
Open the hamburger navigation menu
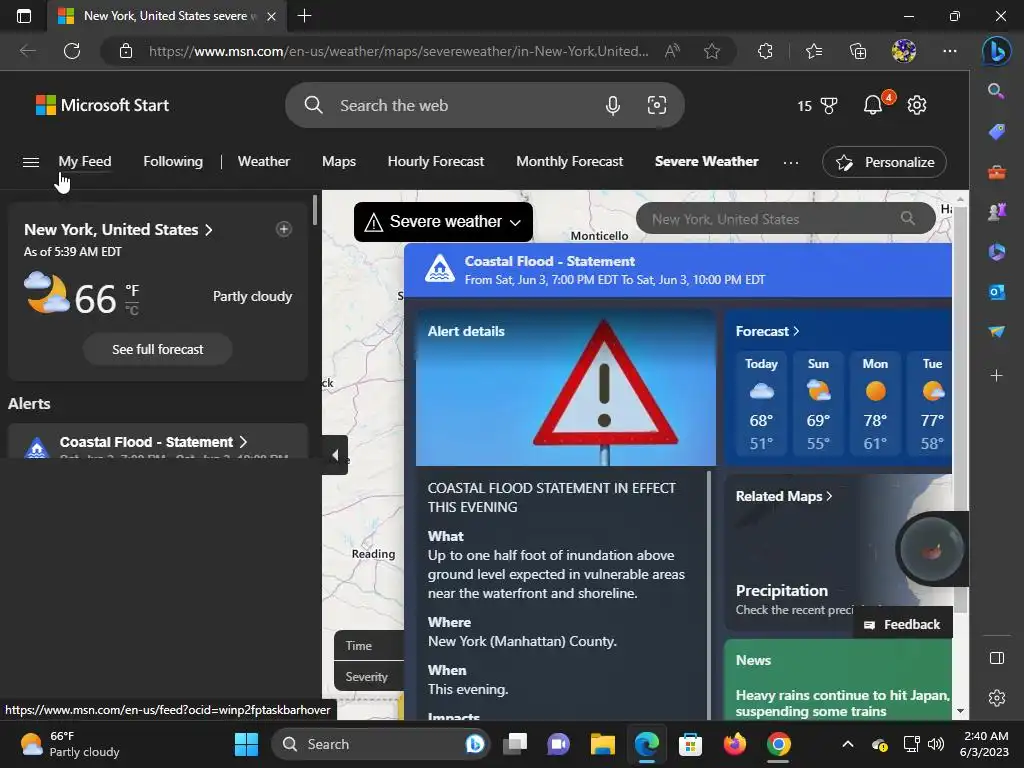pyautogui.click(x=31, y=162)
